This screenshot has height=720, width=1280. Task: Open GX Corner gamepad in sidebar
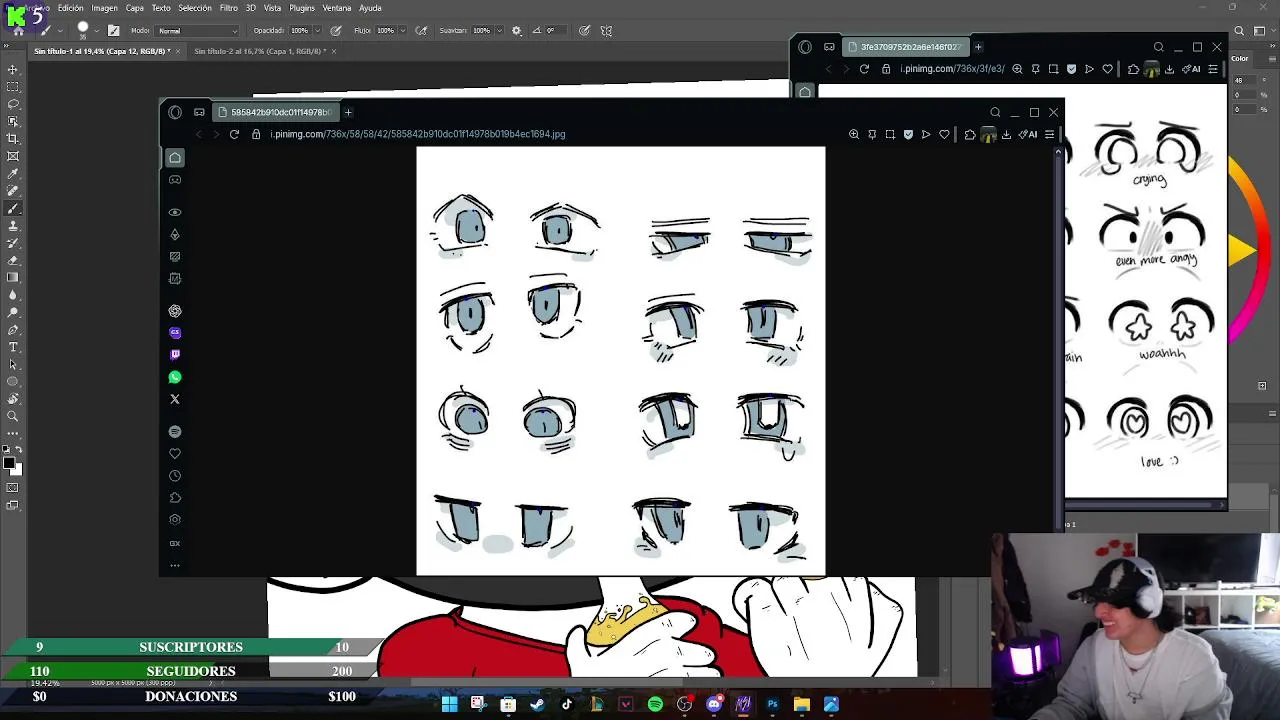175,180
